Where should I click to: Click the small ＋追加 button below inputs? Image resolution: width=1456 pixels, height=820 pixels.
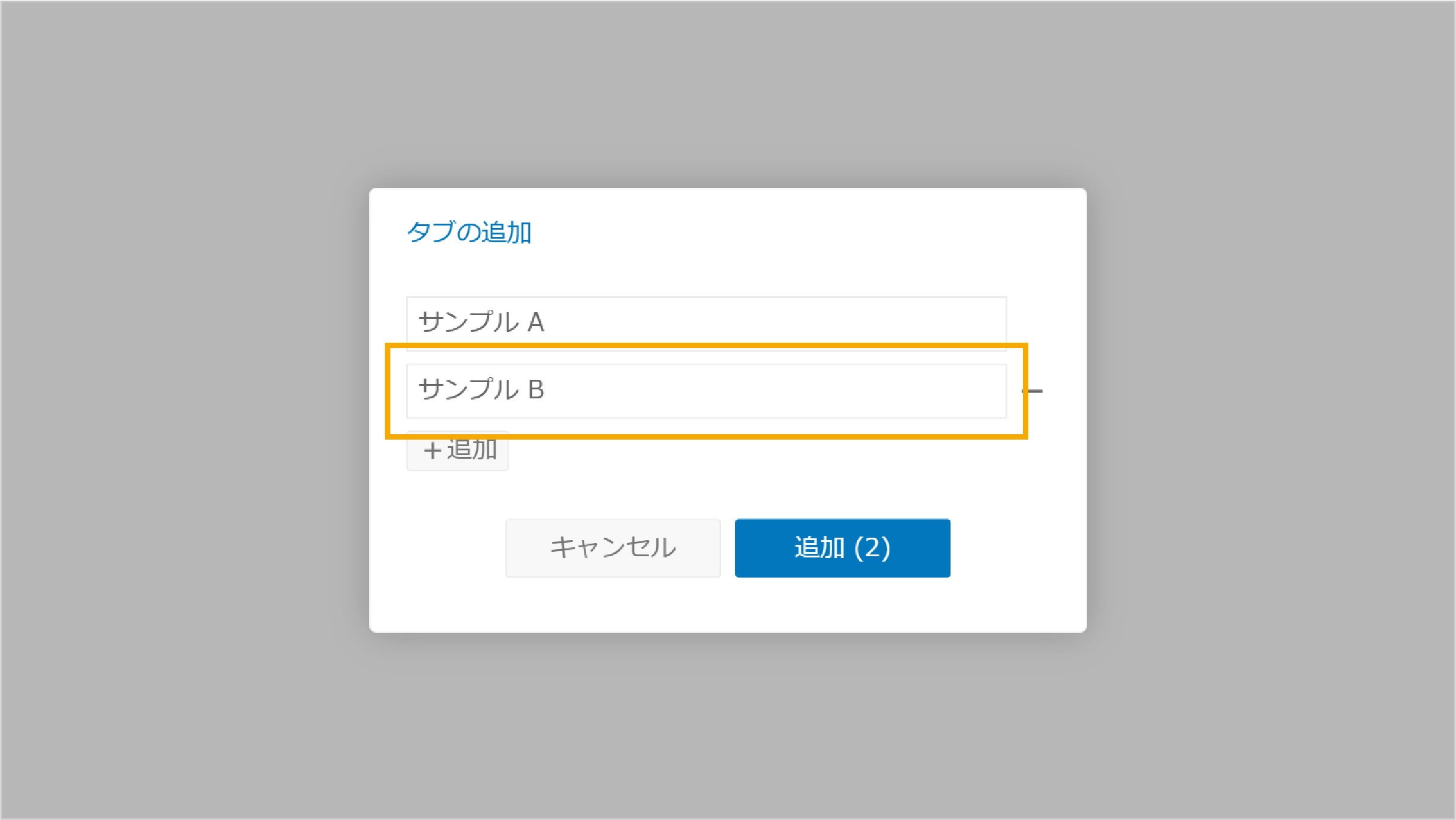tap(458, 450)
